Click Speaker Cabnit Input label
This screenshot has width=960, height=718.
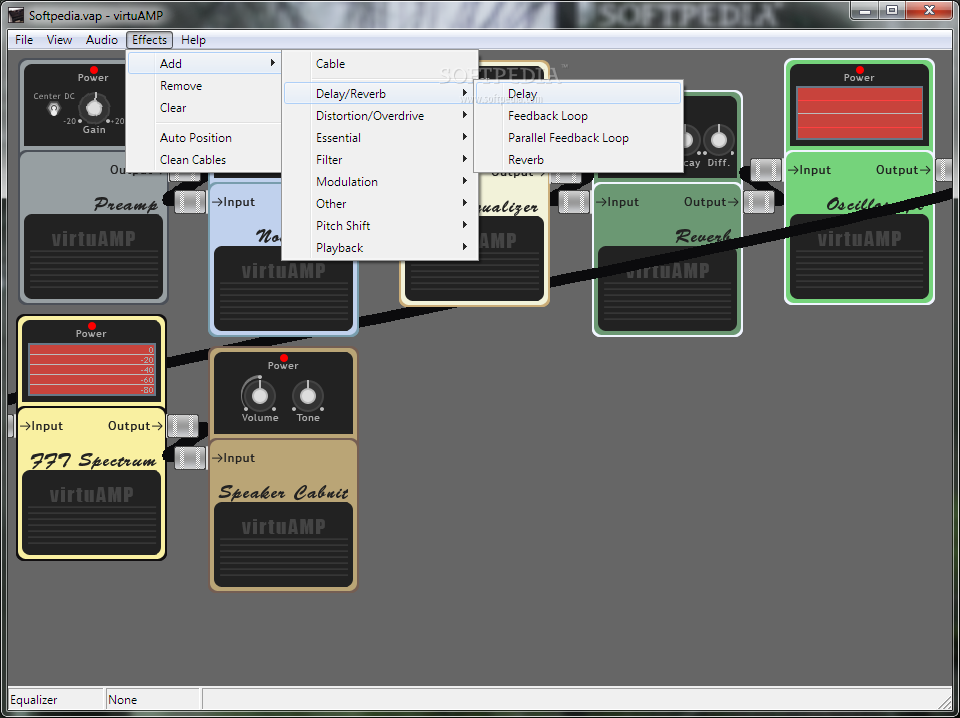click(x=233, y=458)
